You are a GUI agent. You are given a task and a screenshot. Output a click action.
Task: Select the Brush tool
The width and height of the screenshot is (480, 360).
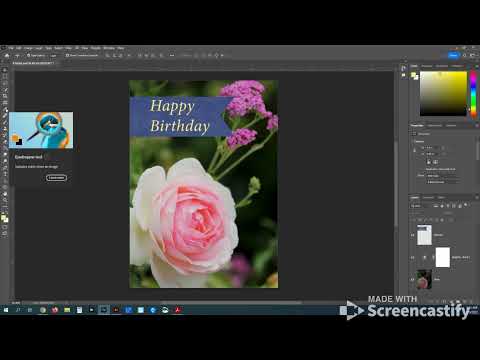[5, 122]
